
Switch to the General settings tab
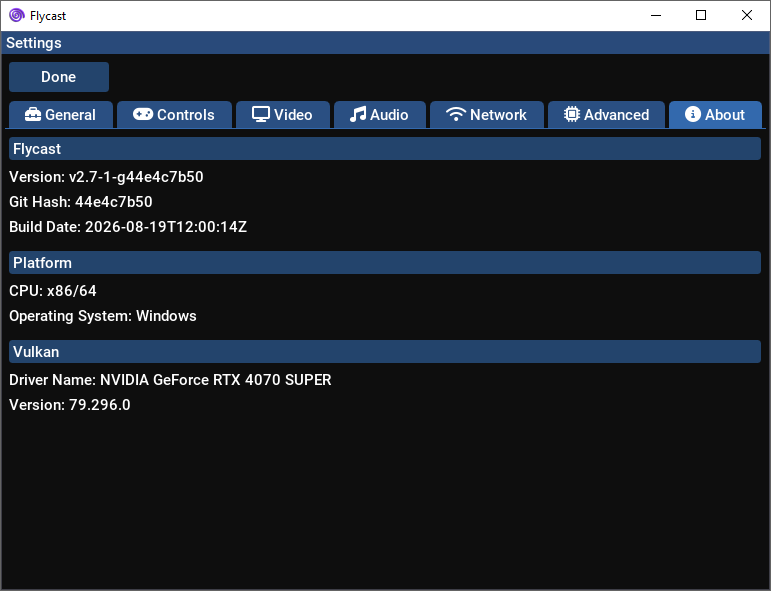[x=61, y=115]
